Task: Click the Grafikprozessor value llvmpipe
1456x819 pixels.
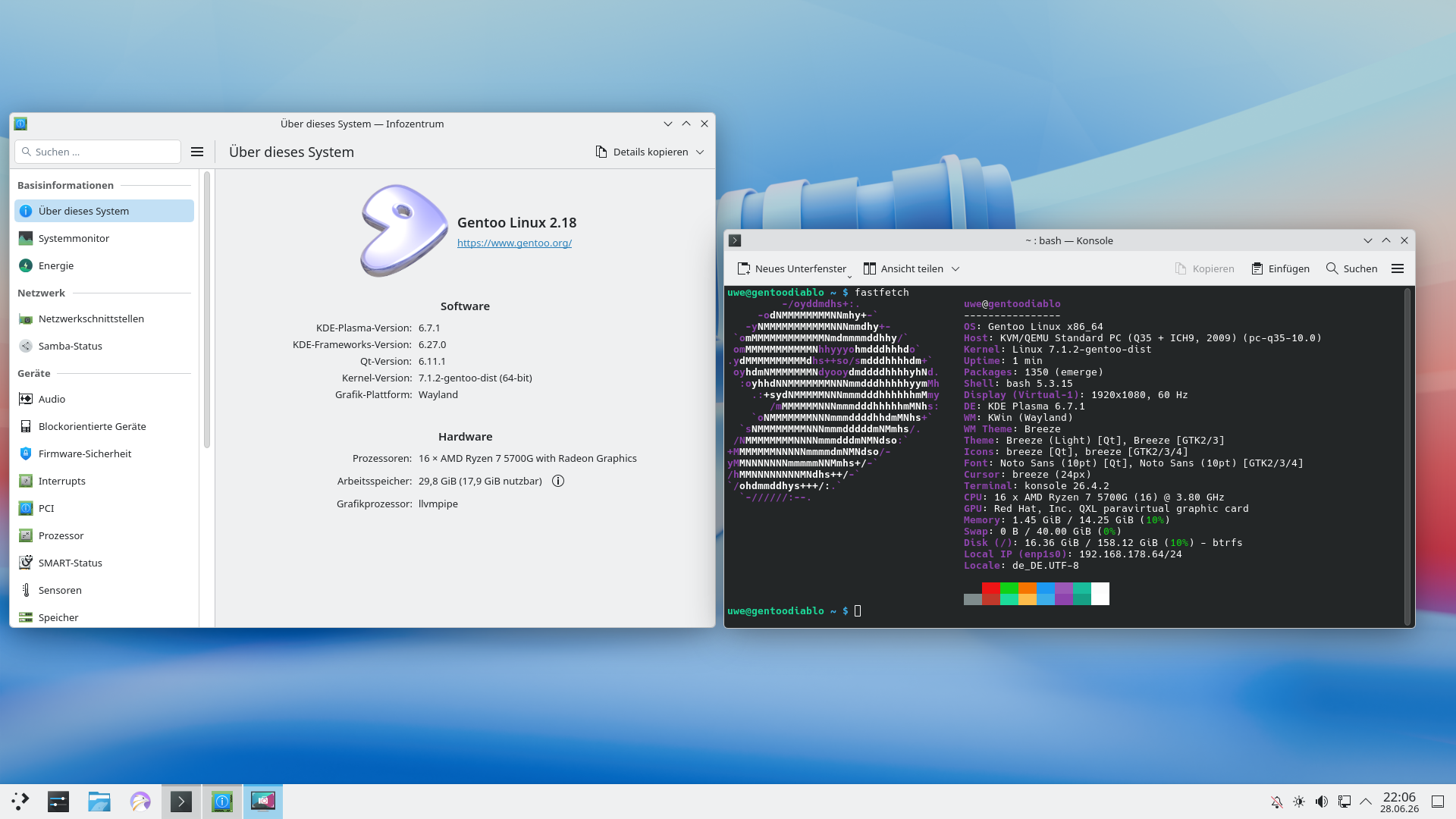Action: (438, 504)
